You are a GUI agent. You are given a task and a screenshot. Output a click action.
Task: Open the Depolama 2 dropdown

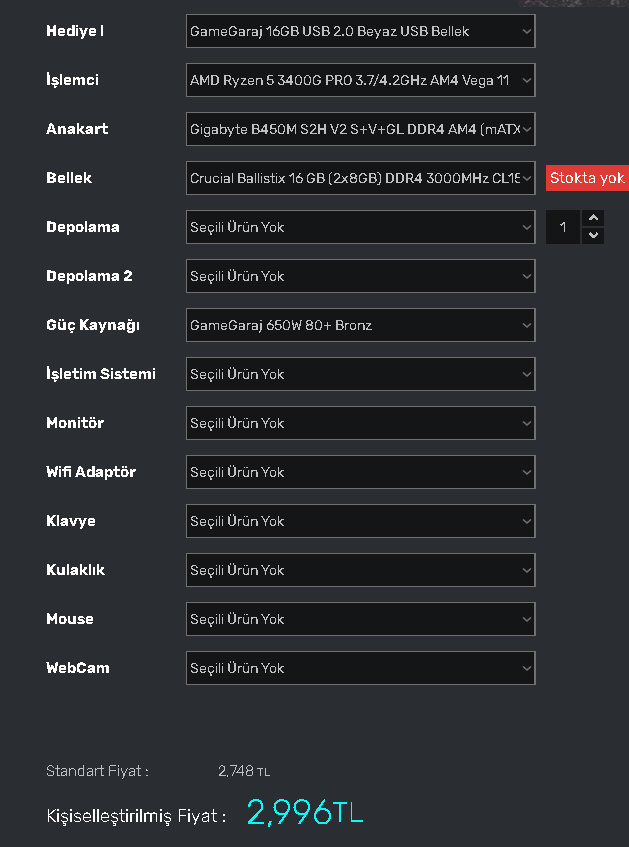(x=360, y=276)
